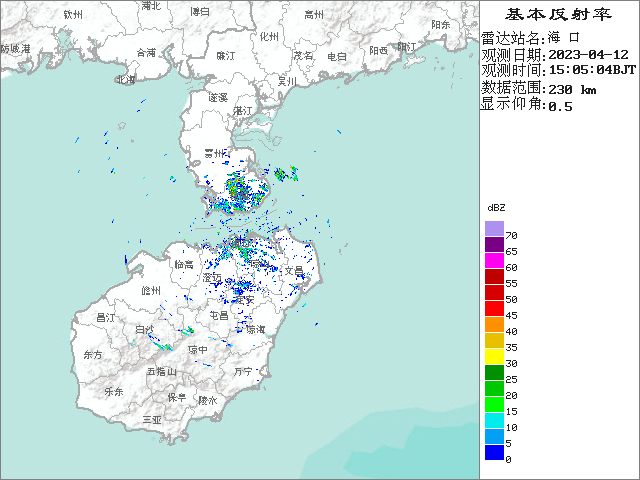Click the 阳东 label on the map
Image resolution: width=640 pixels, height=480 pixels.
441,24
